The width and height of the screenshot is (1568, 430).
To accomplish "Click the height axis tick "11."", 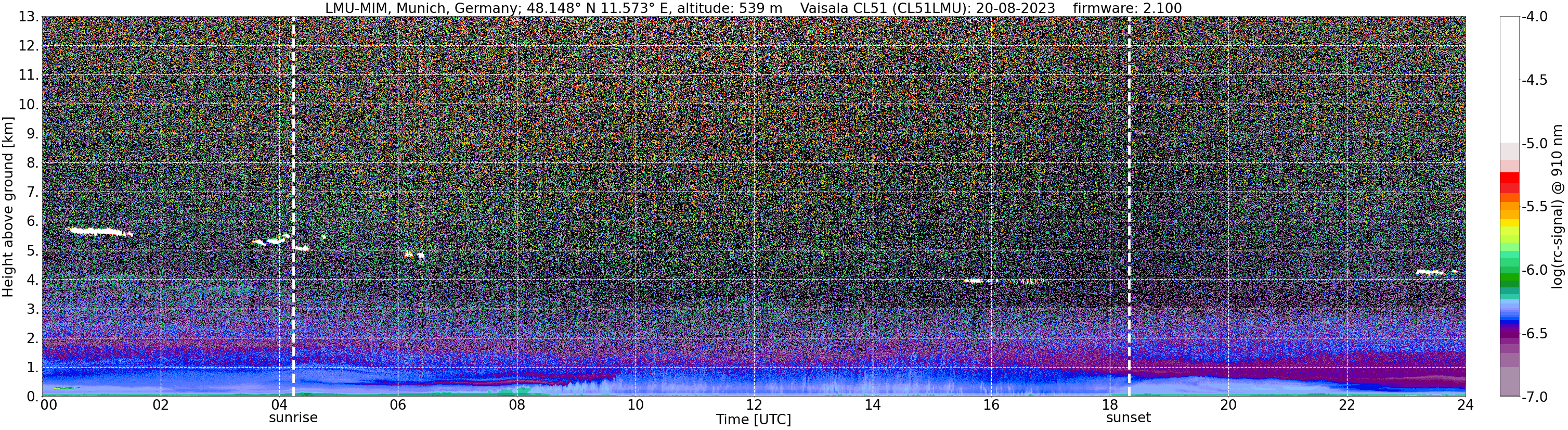I will 29,75.
